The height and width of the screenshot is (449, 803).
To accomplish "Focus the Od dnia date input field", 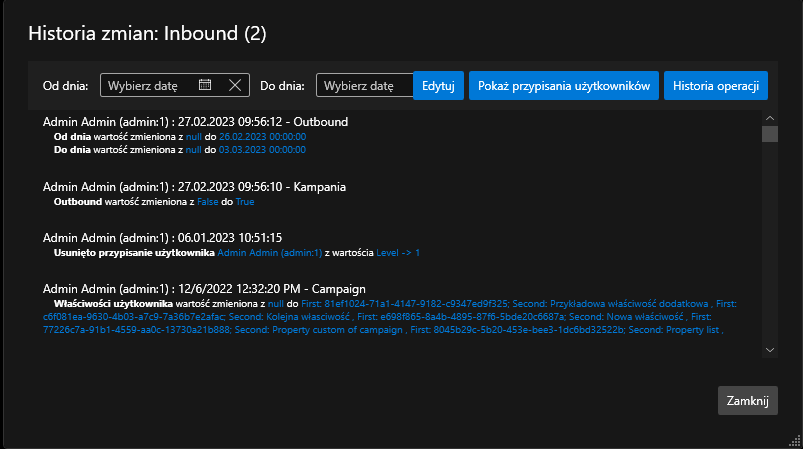I will pos(150,86).
